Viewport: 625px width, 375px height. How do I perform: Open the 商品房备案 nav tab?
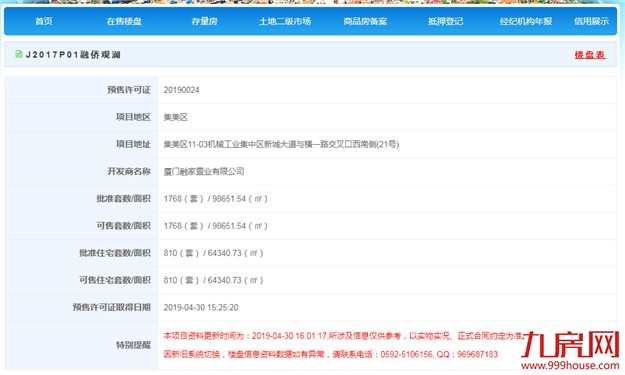[x=365, y=21]
